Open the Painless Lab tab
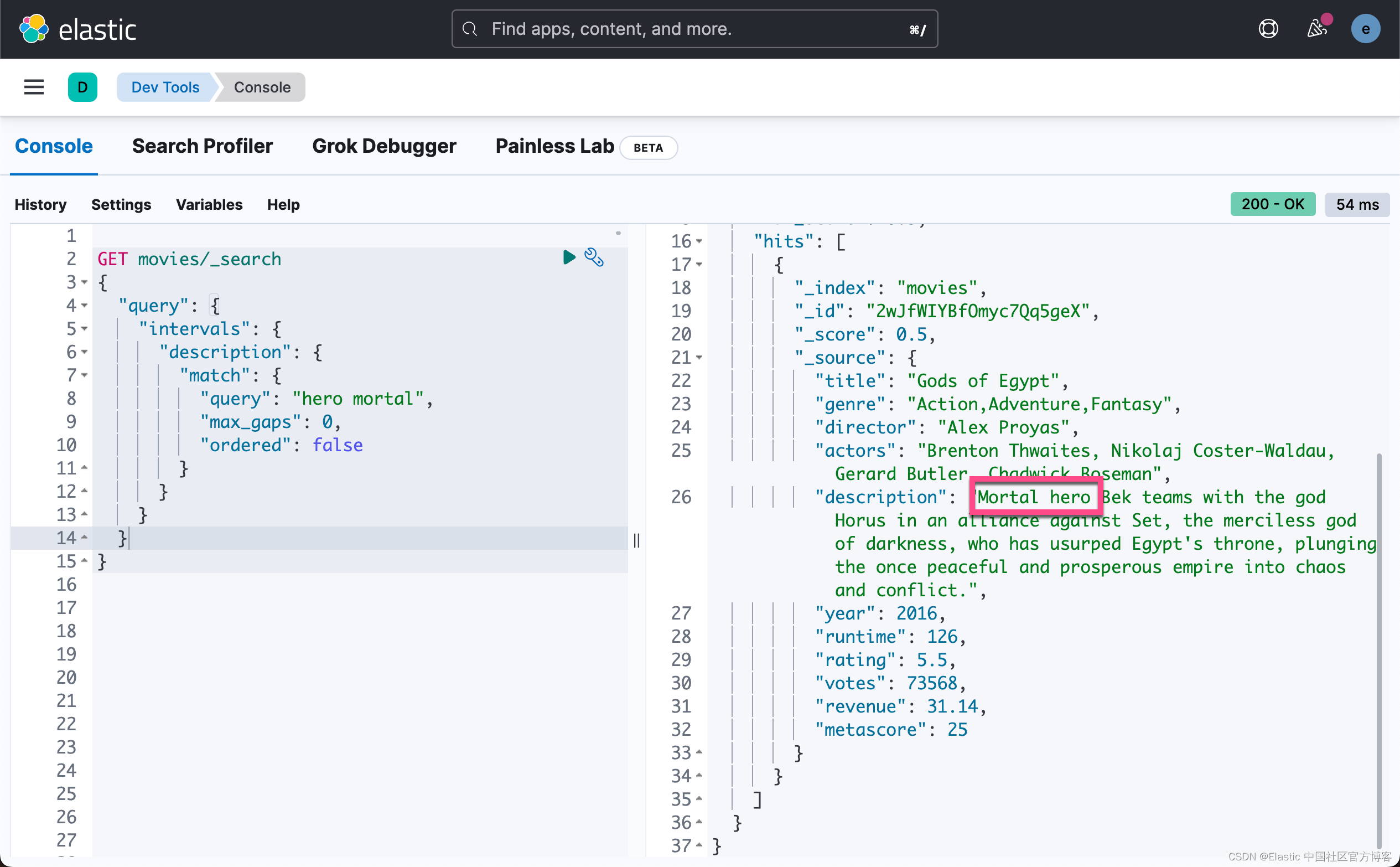 (554, 146)
